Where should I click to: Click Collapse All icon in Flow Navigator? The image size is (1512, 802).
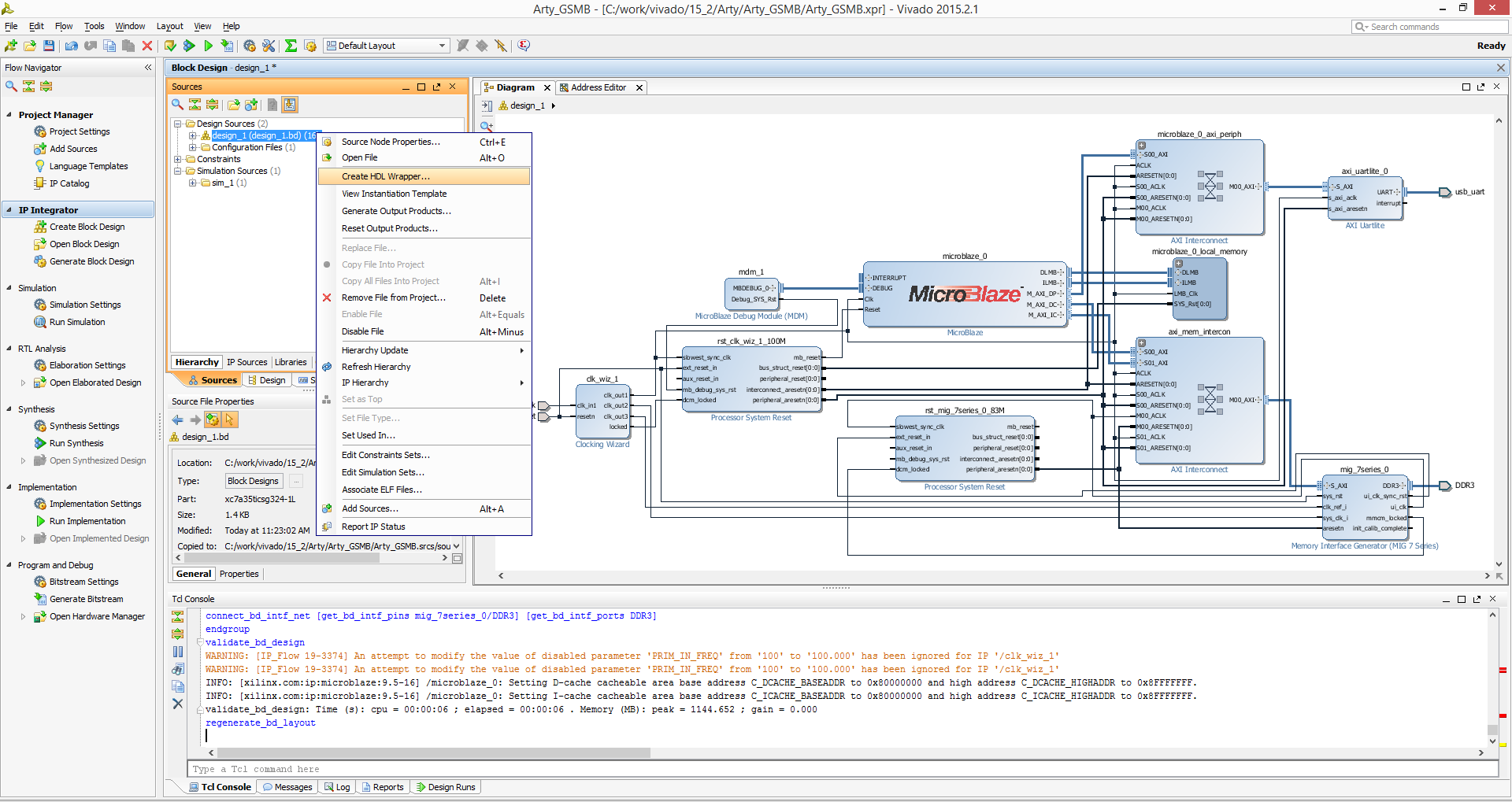[28, 86]
